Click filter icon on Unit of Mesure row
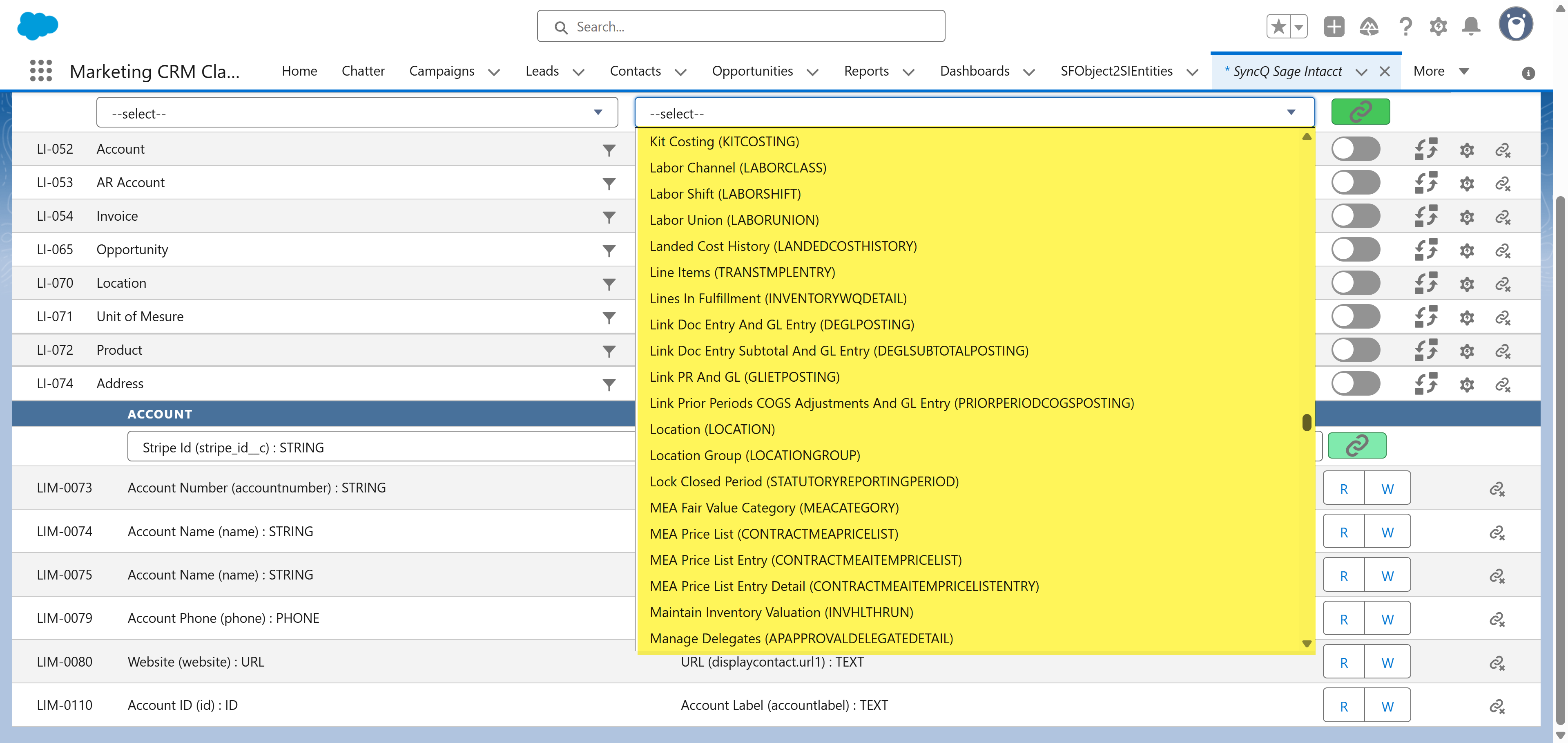The image size is (1568, 743). [x=609, y=317]
